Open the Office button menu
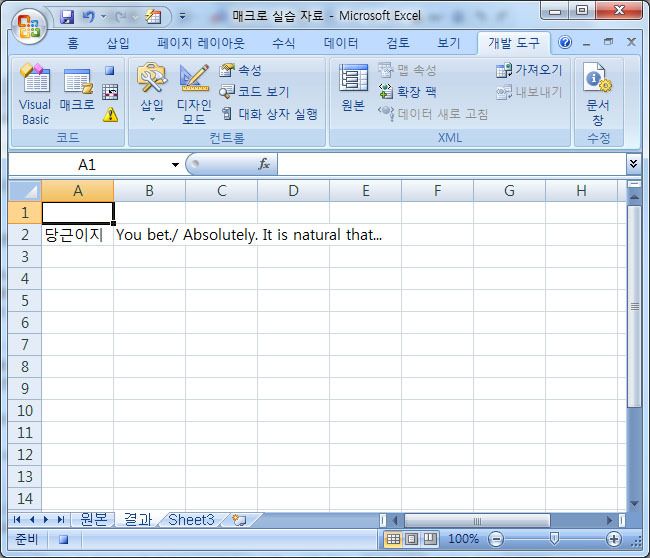Viewport: 650px width, 558px height. pos(29,27)
